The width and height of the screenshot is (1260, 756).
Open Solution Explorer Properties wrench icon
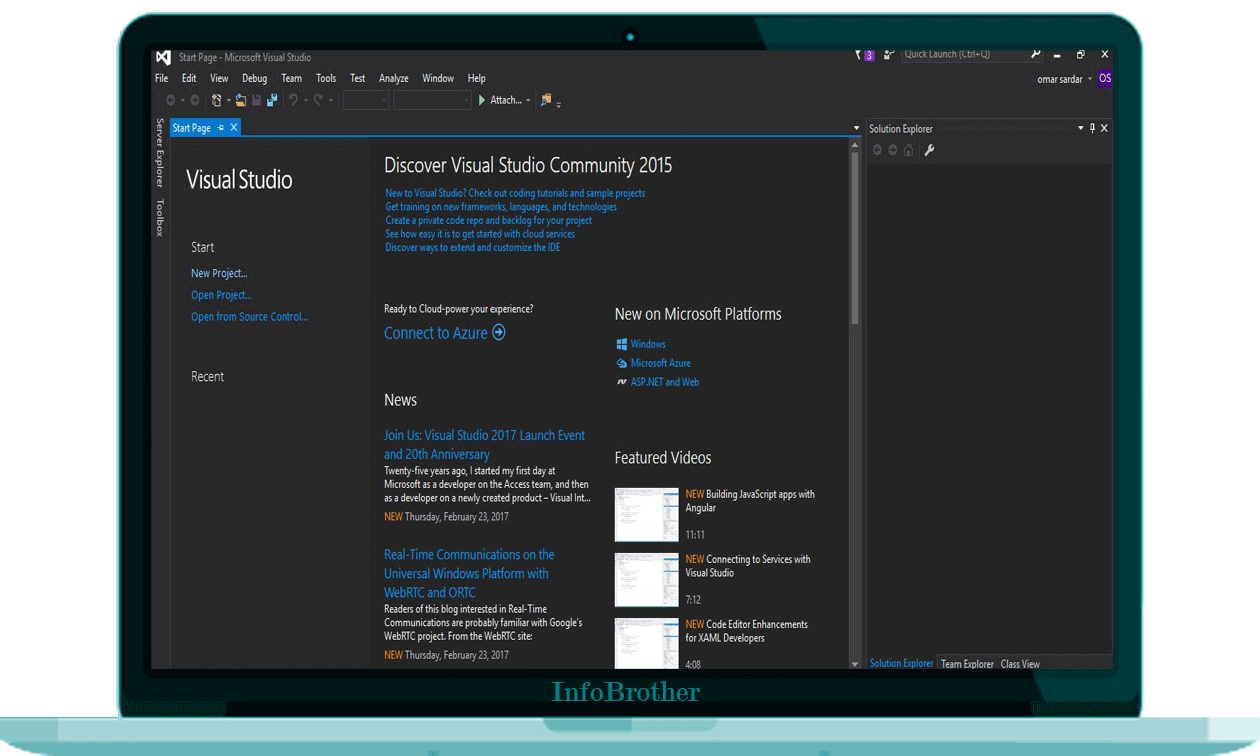coord(929,150)
